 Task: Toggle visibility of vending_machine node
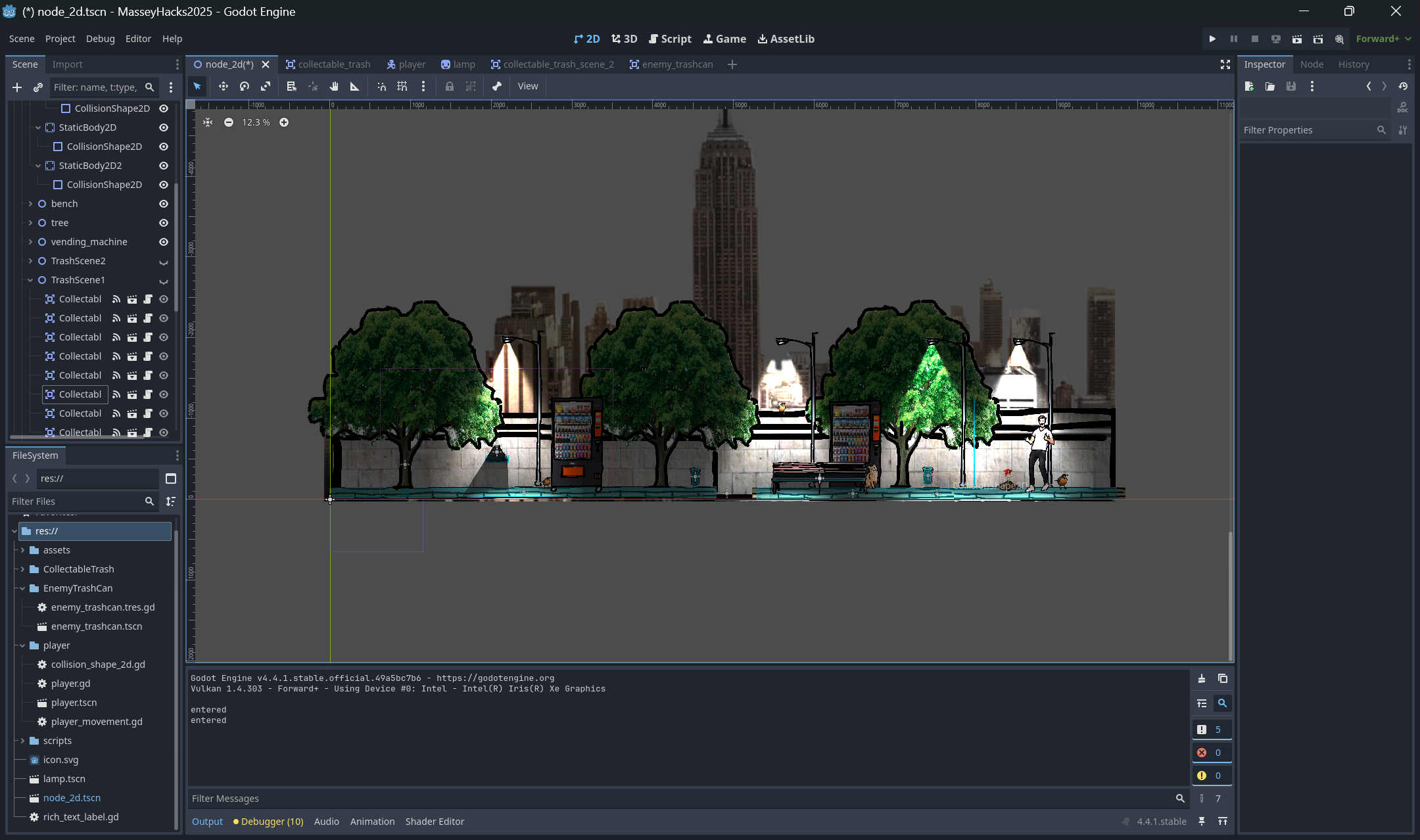[164, 242]
